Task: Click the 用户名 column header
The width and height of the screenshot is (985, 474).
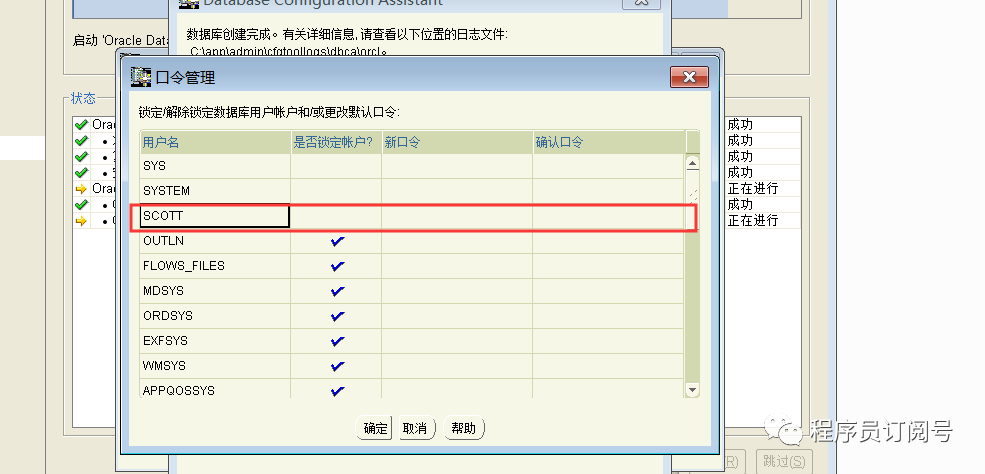Action: coord(215,142)
